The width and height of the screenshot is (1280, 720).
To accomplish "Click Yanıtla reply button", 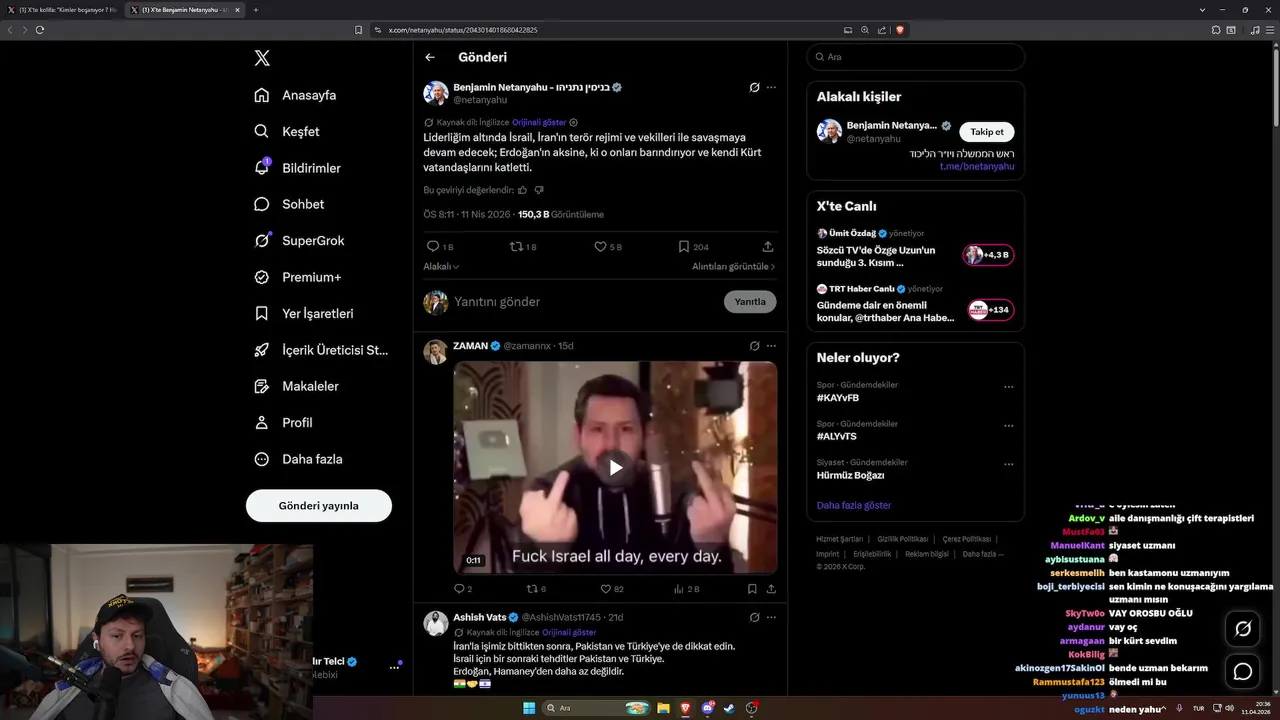I will pos(750,301).
